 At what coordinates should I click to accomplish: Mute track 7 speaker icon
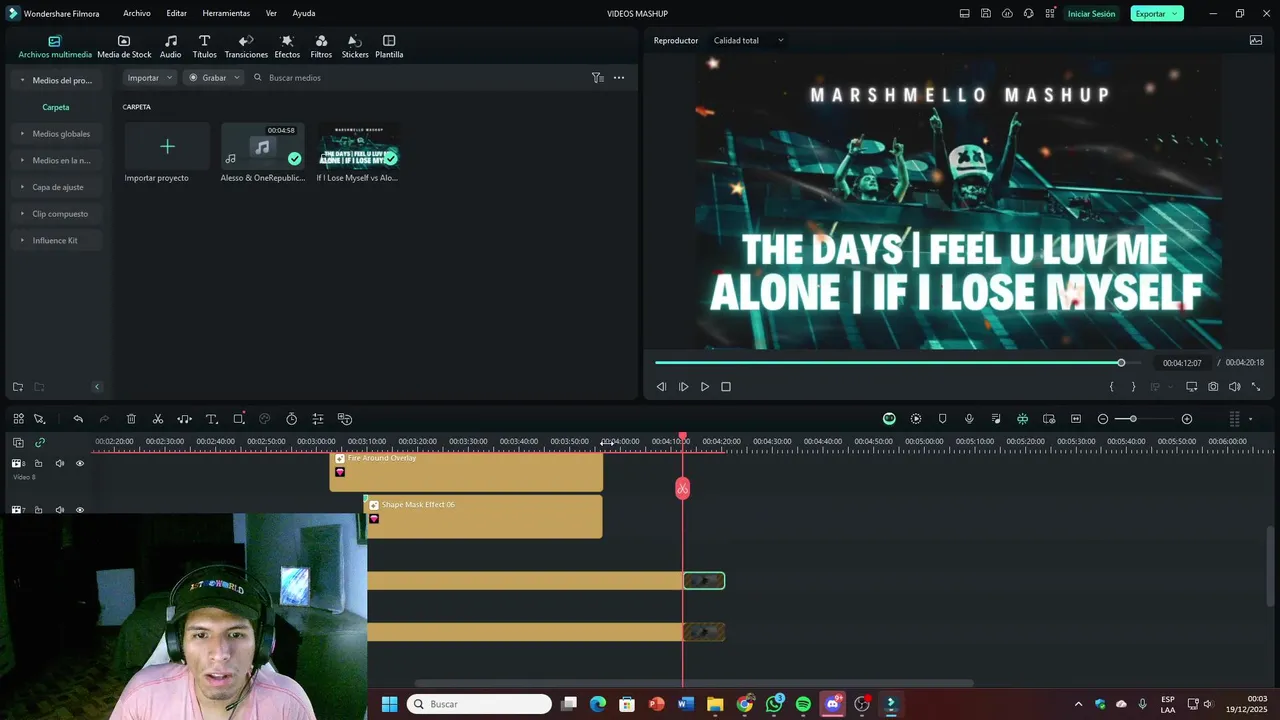pos(59,510)
